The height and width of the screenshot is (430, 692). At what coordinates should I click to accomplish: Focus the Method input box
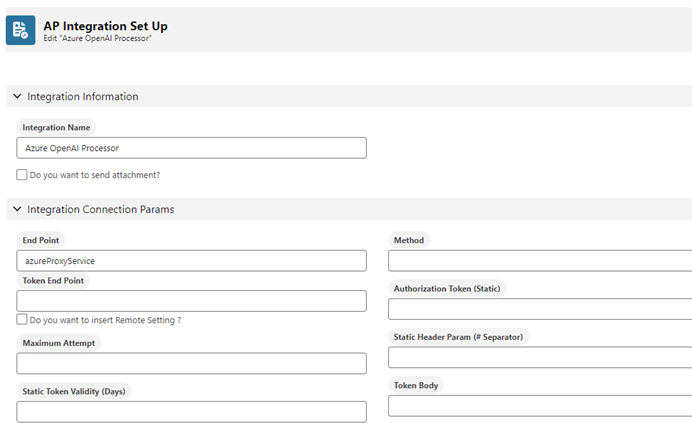point(540,261)
